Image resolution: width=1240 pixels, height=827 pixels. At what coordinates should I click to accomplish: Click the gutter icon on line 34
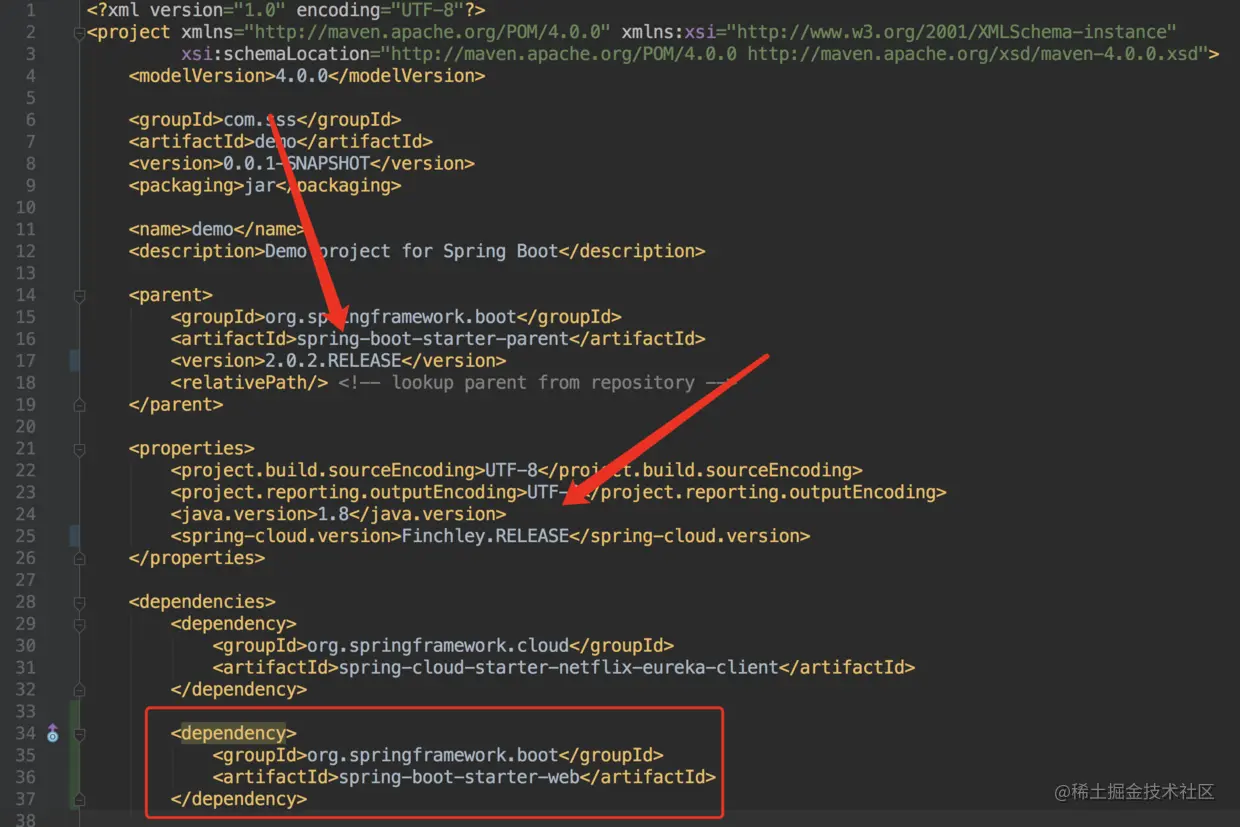[x=52, y=734]
